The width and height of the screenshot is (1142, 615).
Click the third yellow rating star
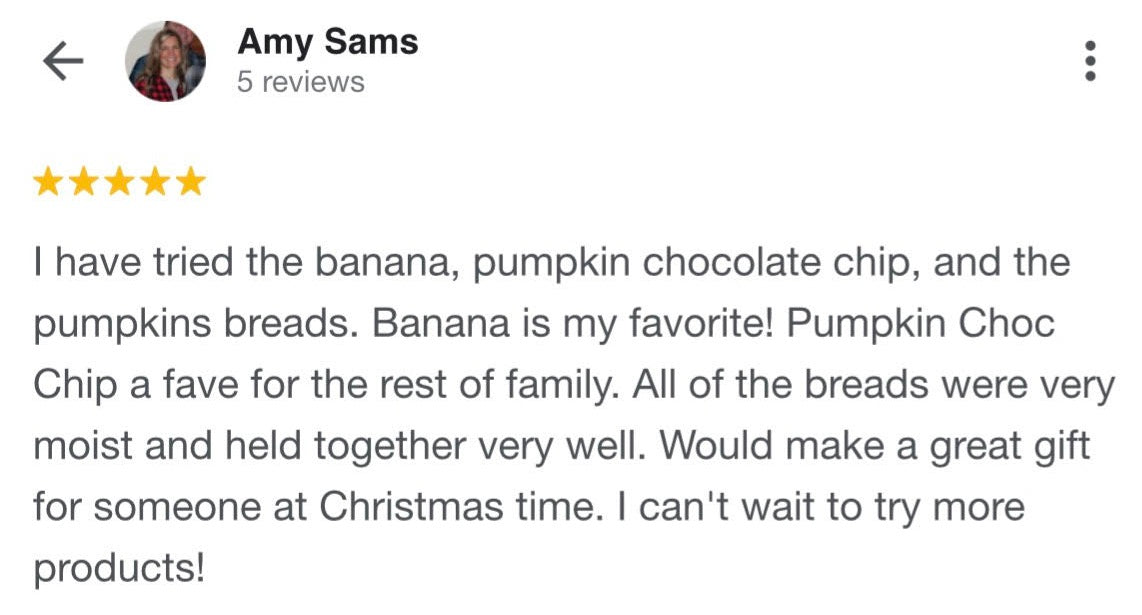[x=119, y=182]
